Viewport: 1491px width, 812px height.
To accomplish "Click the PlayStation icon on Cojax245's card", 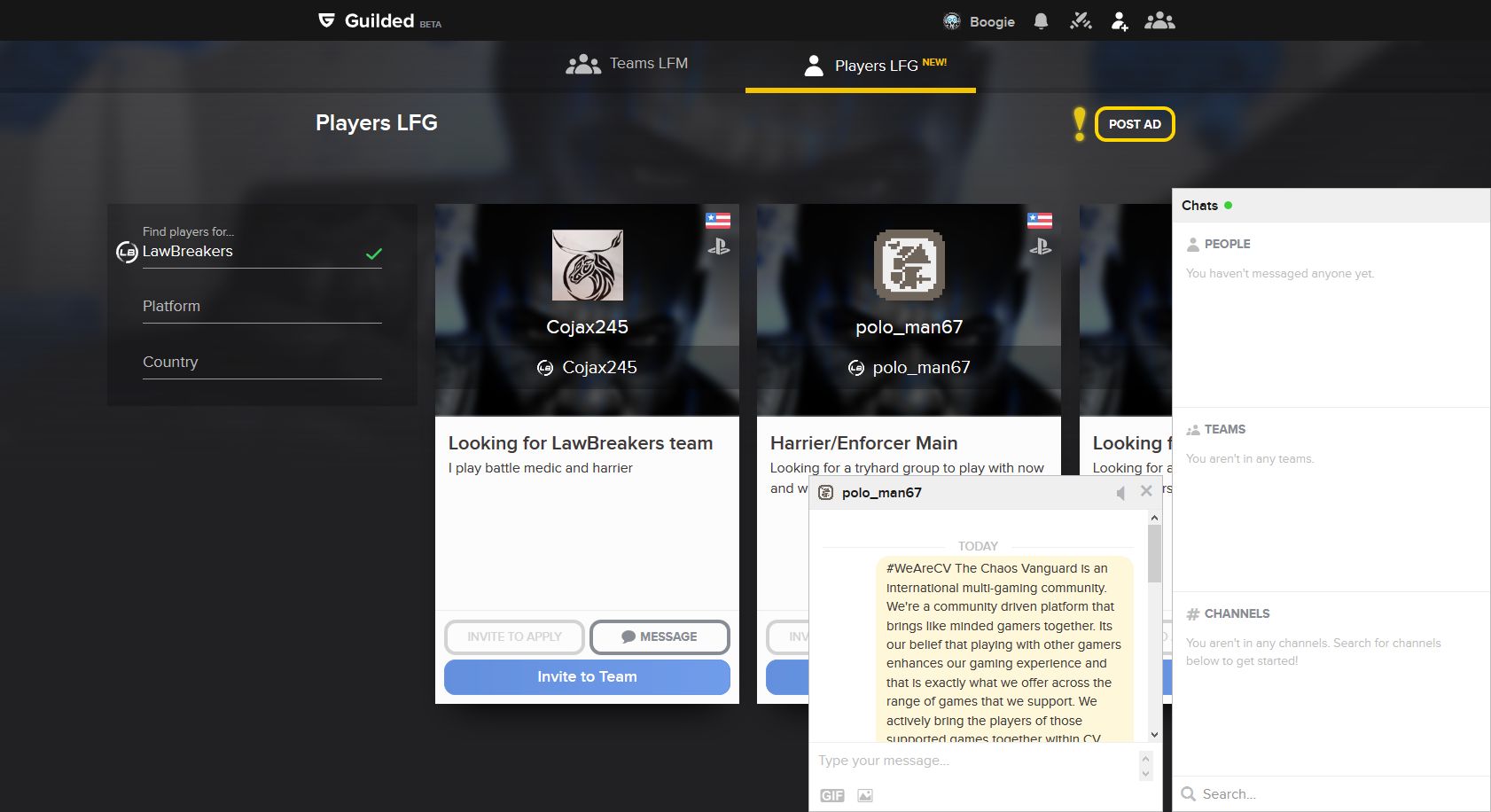I will point(719,246).
